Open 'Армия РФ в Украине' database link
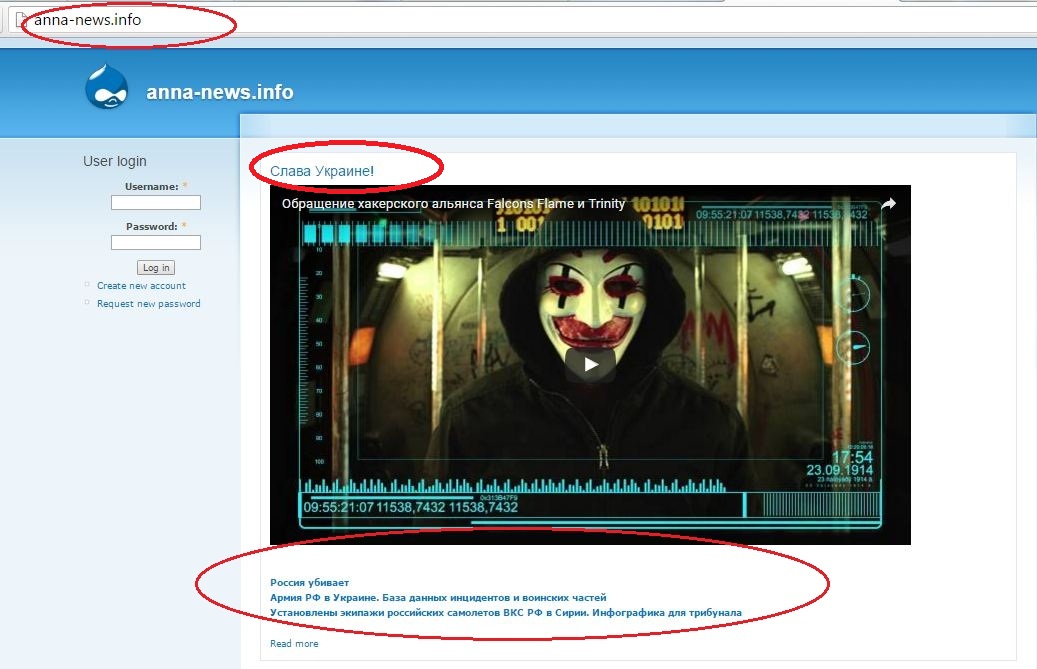1037x669 pixels. 438,597
